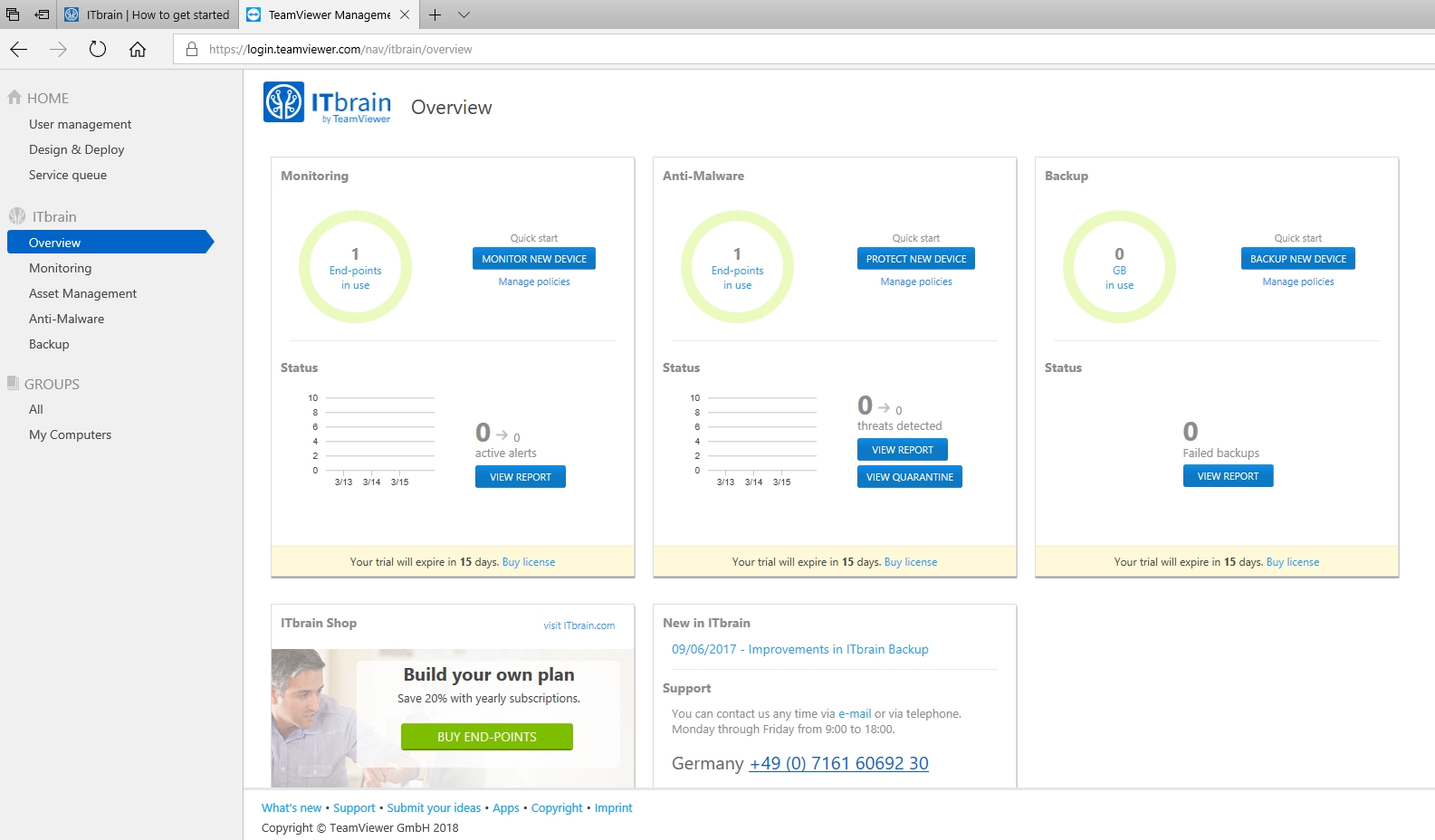
Task: Click the Anti-Malware status threats chart
Action: [x=753, y=439]
